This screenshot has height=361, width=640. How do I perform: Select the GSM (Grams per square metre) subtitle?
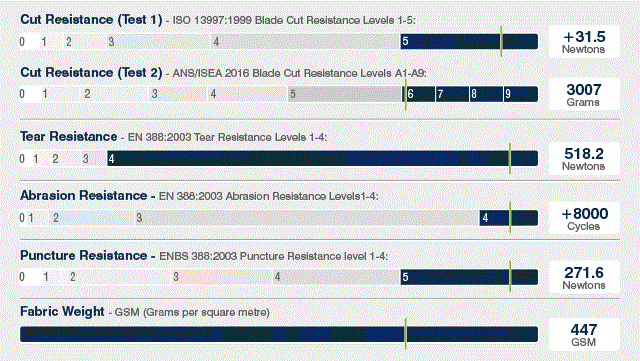click(x=192, y=313)
